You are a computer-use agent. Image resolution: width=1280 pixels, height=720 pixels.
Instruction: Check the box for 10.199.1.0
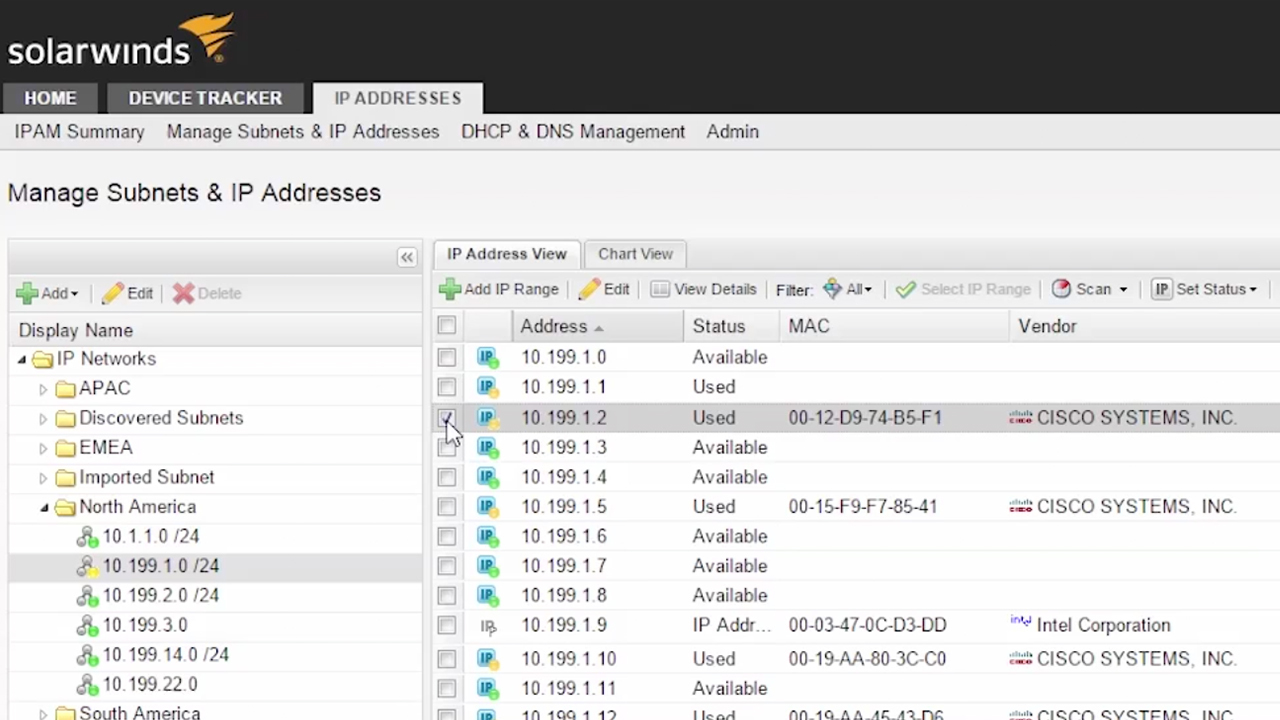click(447, 357)
